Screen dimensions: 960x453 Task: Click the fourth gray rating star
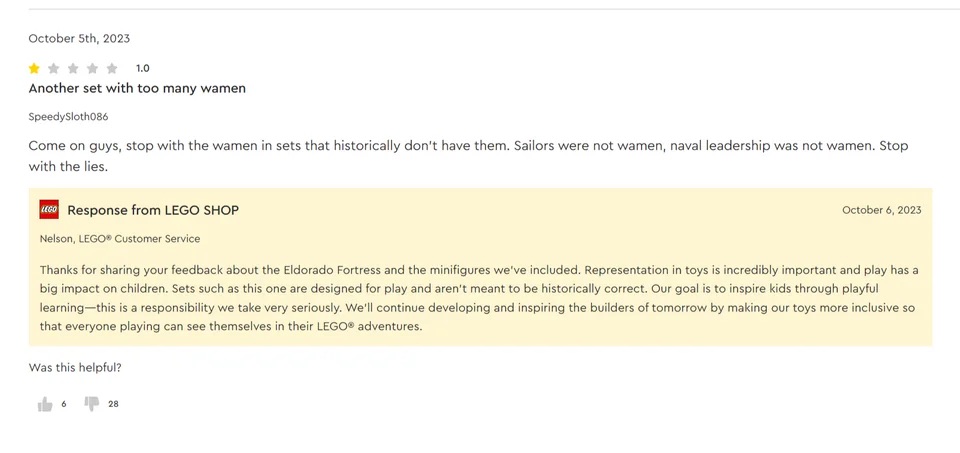93,68
